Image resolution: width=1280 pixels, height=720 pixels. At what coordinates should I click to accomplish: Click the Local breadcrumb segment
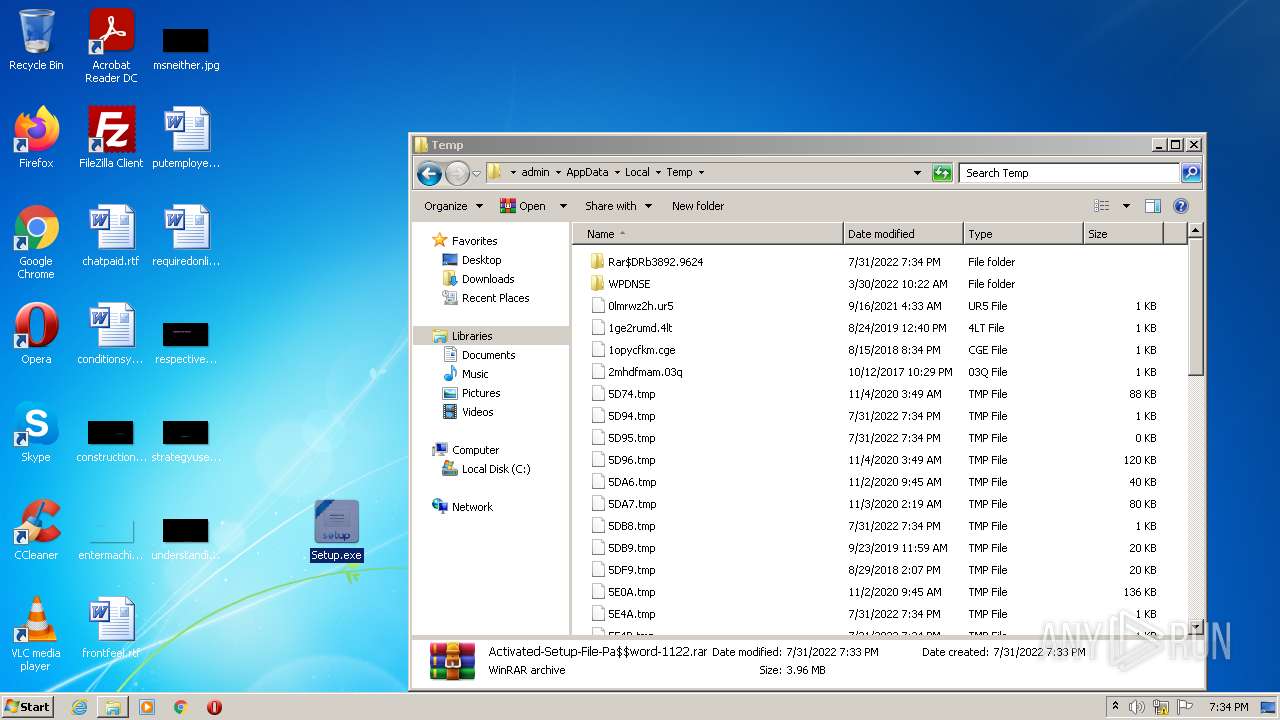point(637,173)
